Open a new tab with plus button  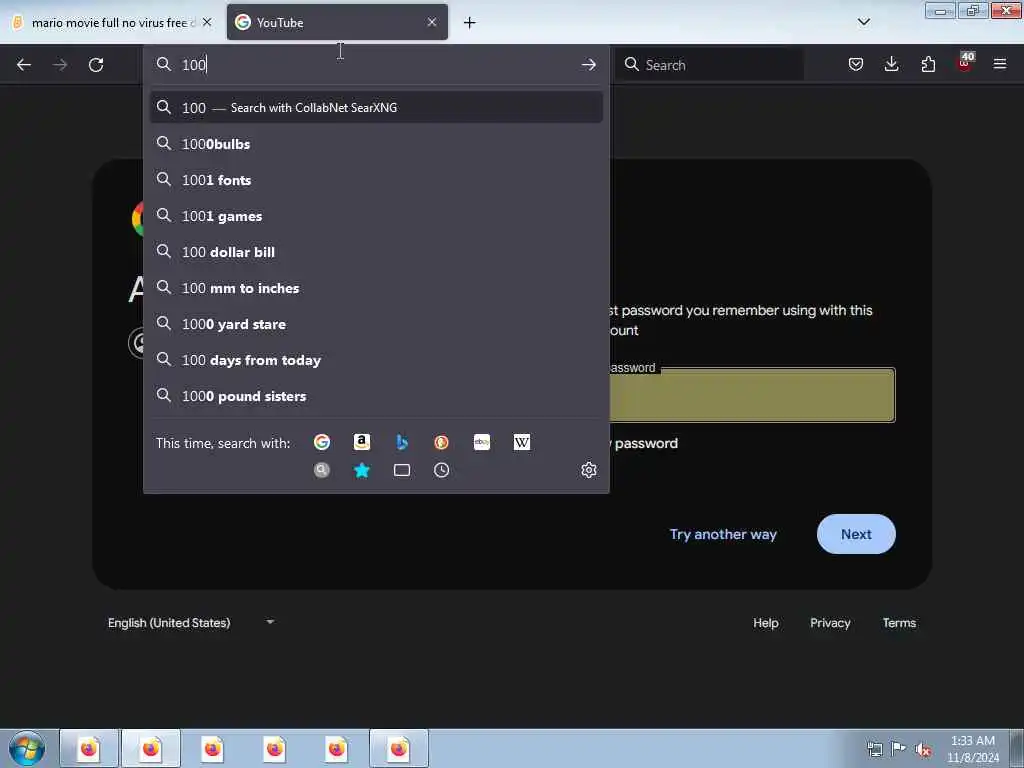(470, 23)
